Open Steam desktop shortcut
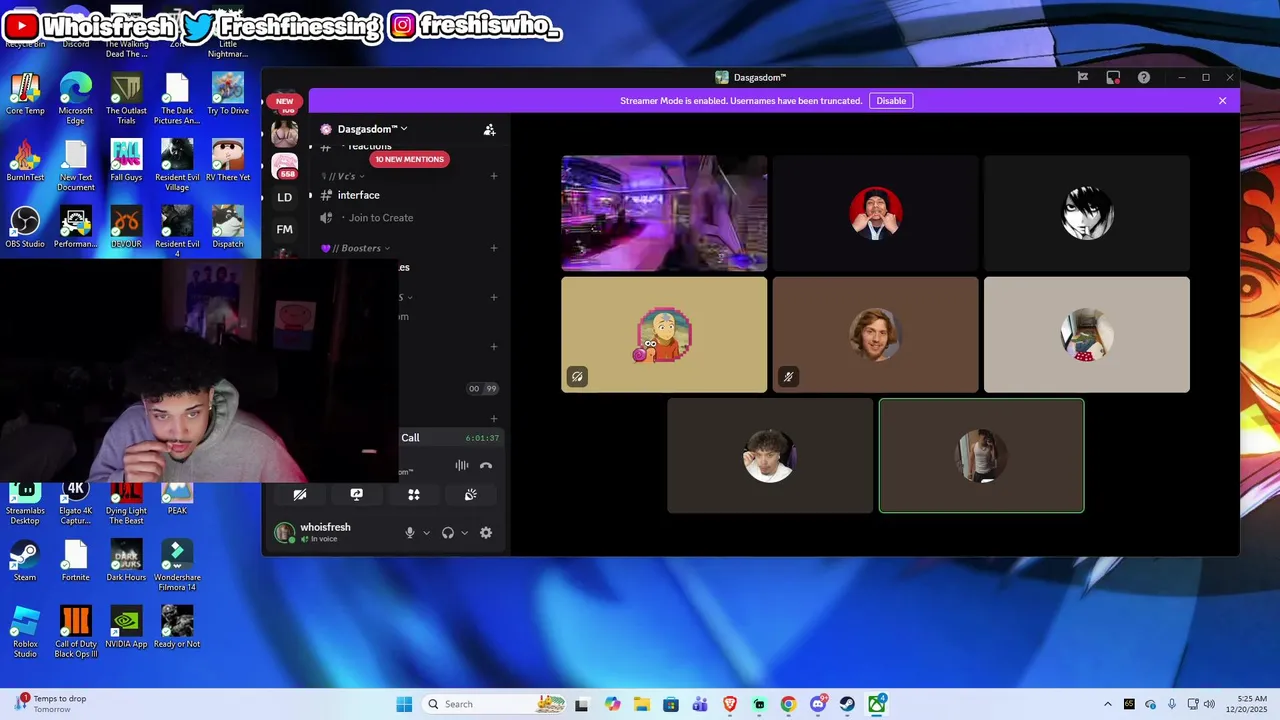 [x=25, y=562]
